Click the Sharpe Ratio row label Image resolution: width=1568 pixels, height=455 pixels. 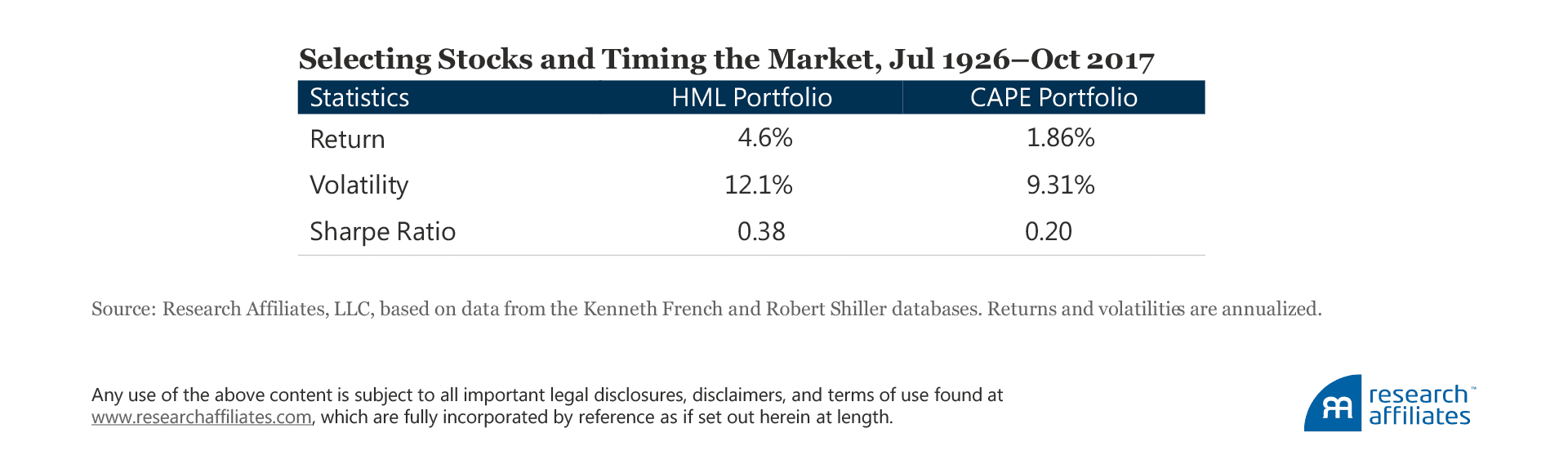(x=382, y=232)
